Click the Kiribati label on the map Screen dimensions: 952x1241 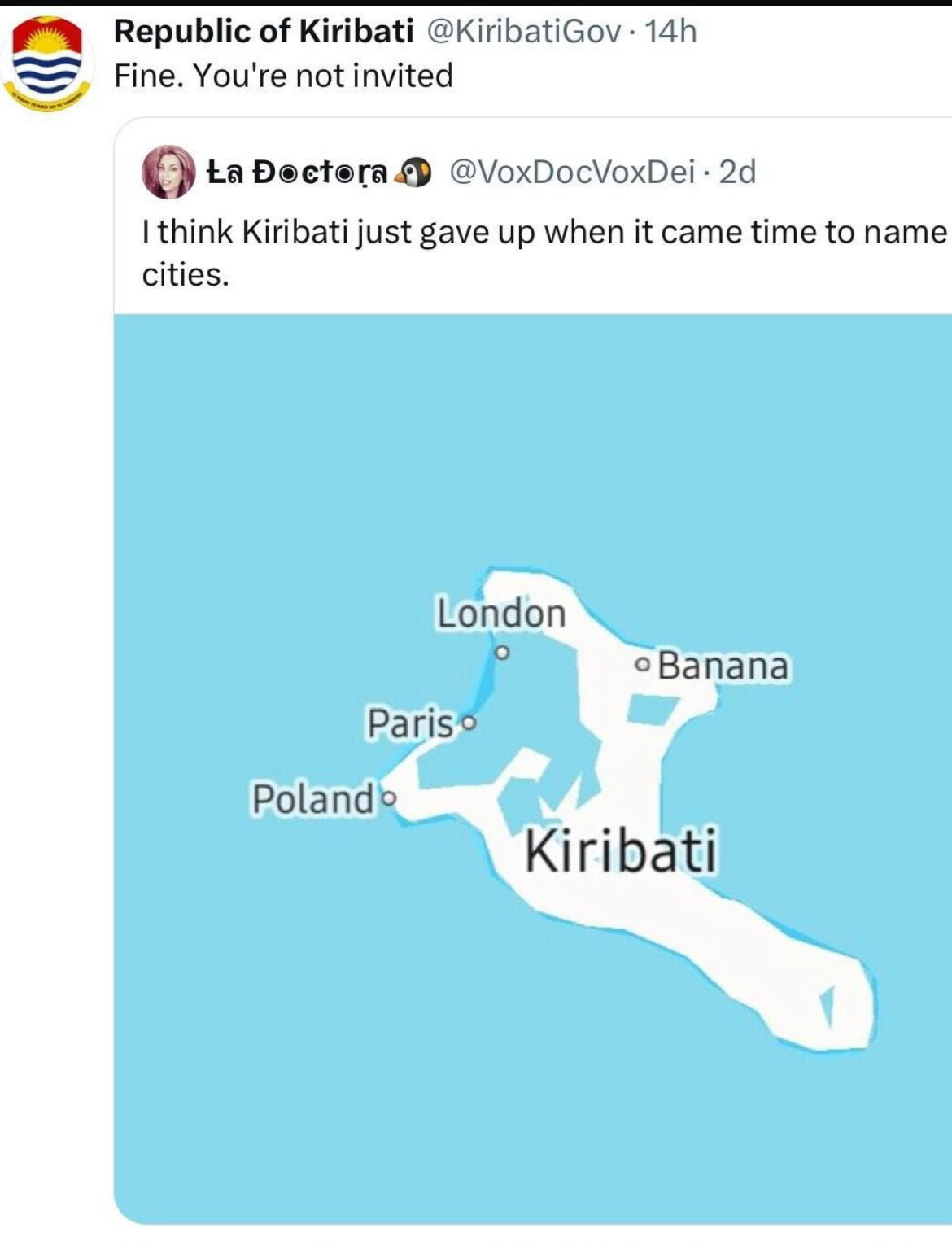pyautogui.click(x=621, y=851)
